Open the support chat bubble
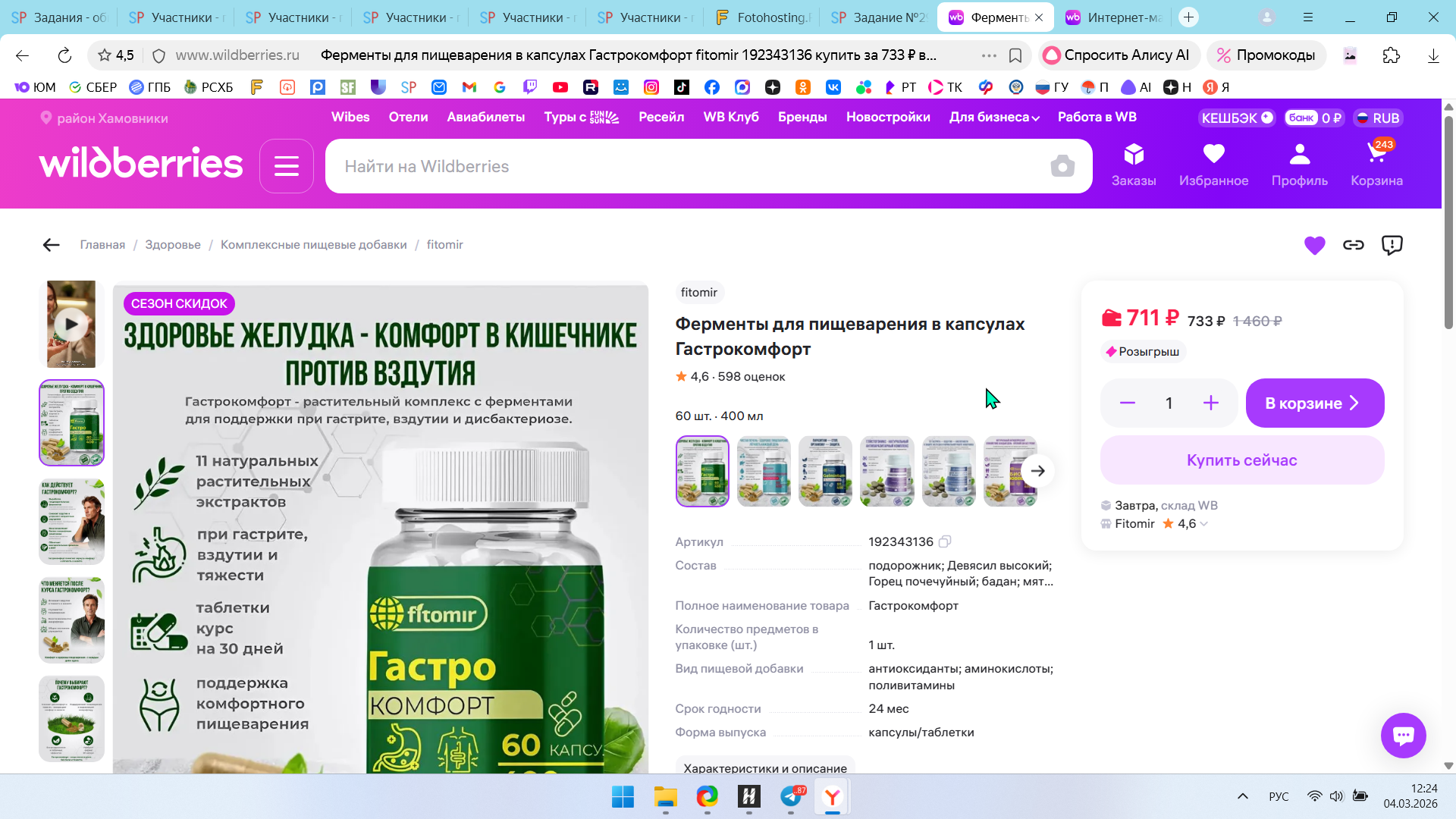This screenshot has height=819, width=1456. click(1403, 735)
